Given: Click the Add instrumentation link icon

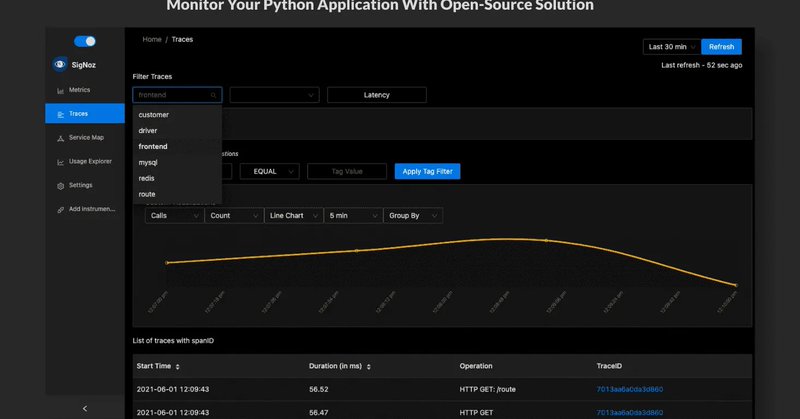Looking at the screenshot, I should tap(60, 210).
